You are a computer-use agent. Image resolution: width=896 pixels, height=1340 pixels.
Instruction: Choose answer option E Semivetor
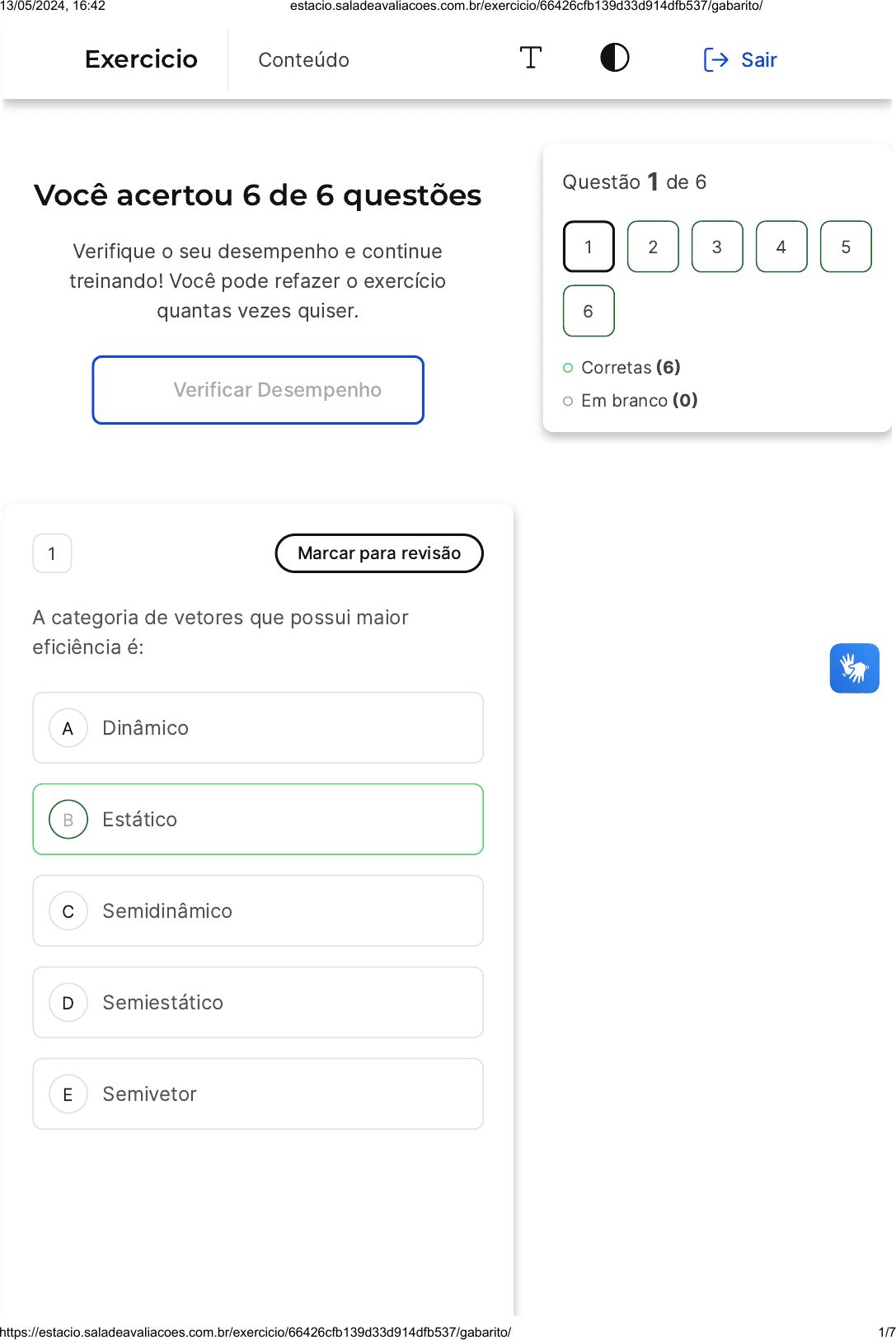point(258,1094)
